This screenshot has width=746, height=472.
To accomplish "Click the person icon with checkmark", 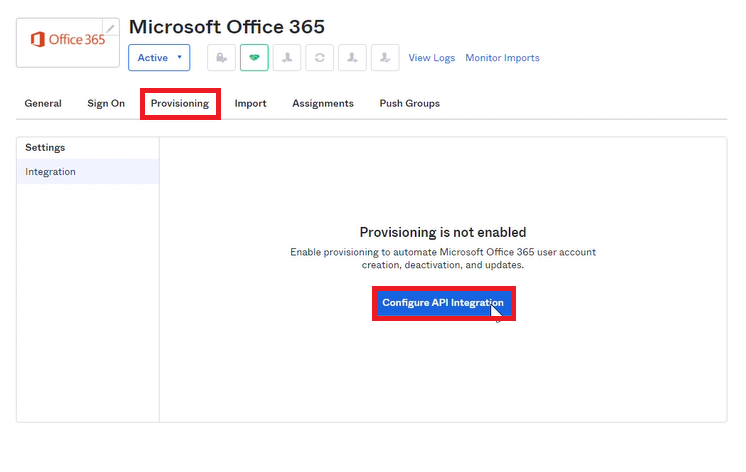I will click(x=385, y=58).
